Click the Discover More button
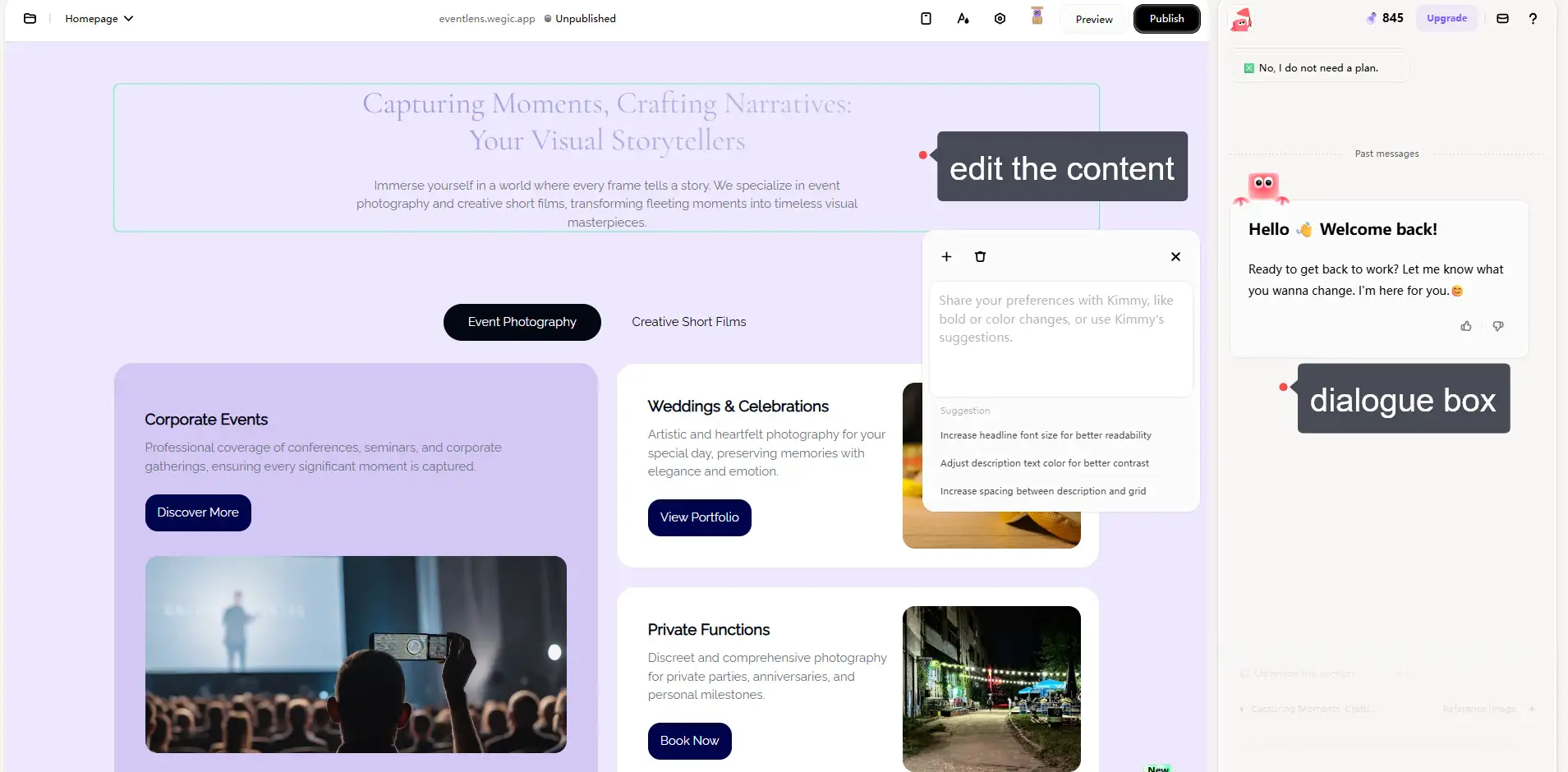The image size is (1568, 772). pos(198,512)
